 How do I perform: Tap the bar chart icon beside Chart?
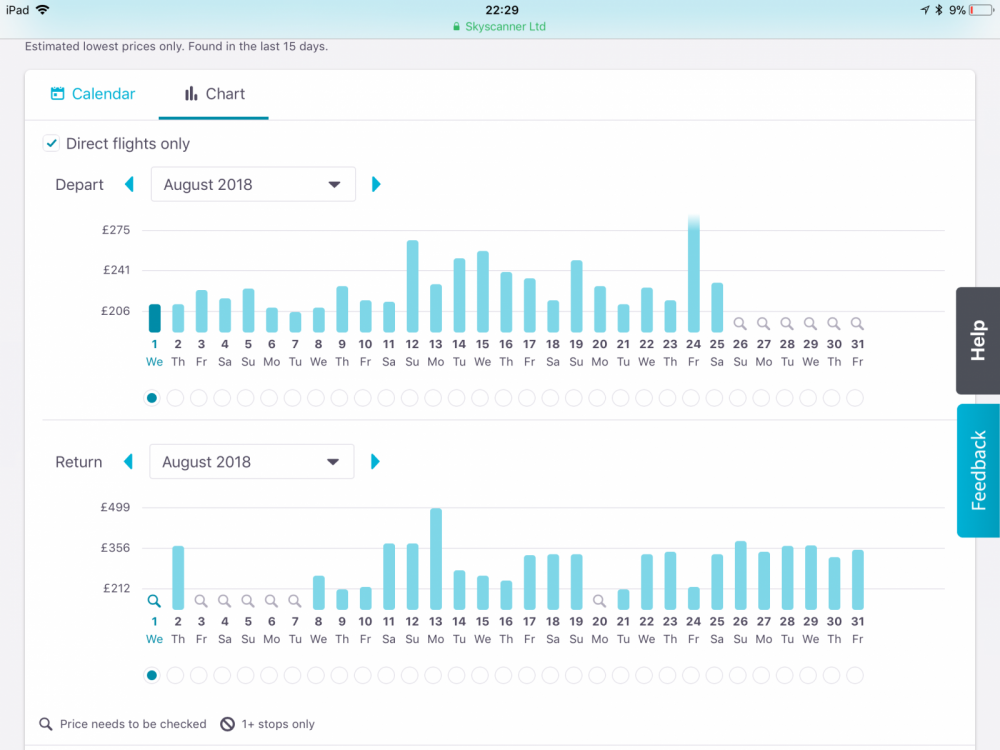click(191, 94)
